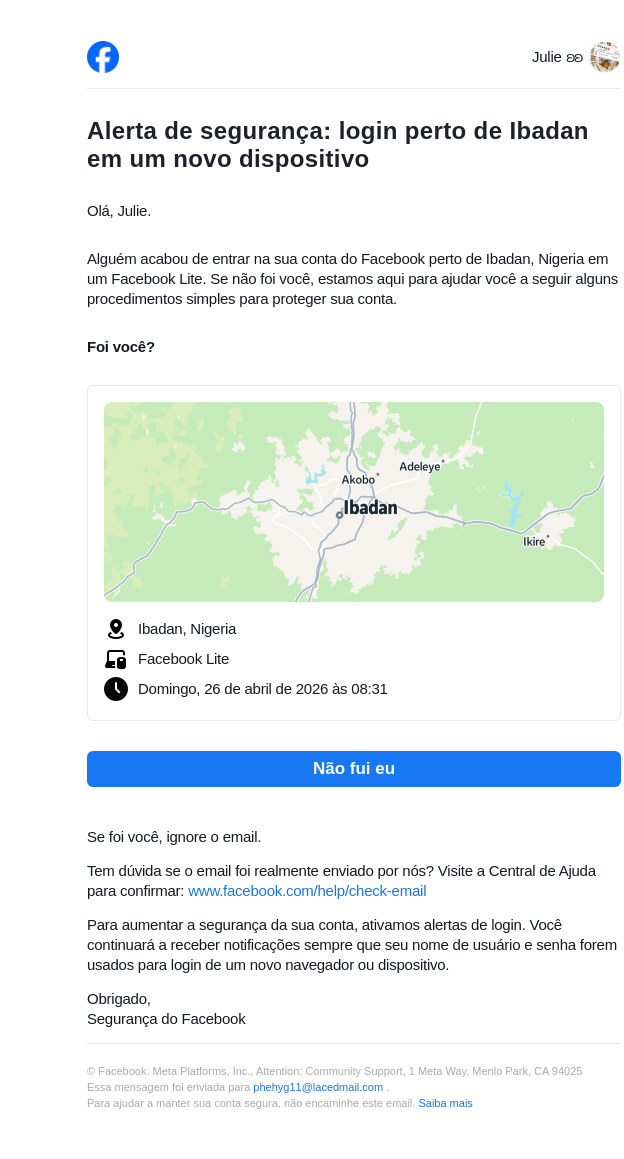Click the location pin icon
The height and width of the screenshot is (1159, 624).
click(116, 629)
